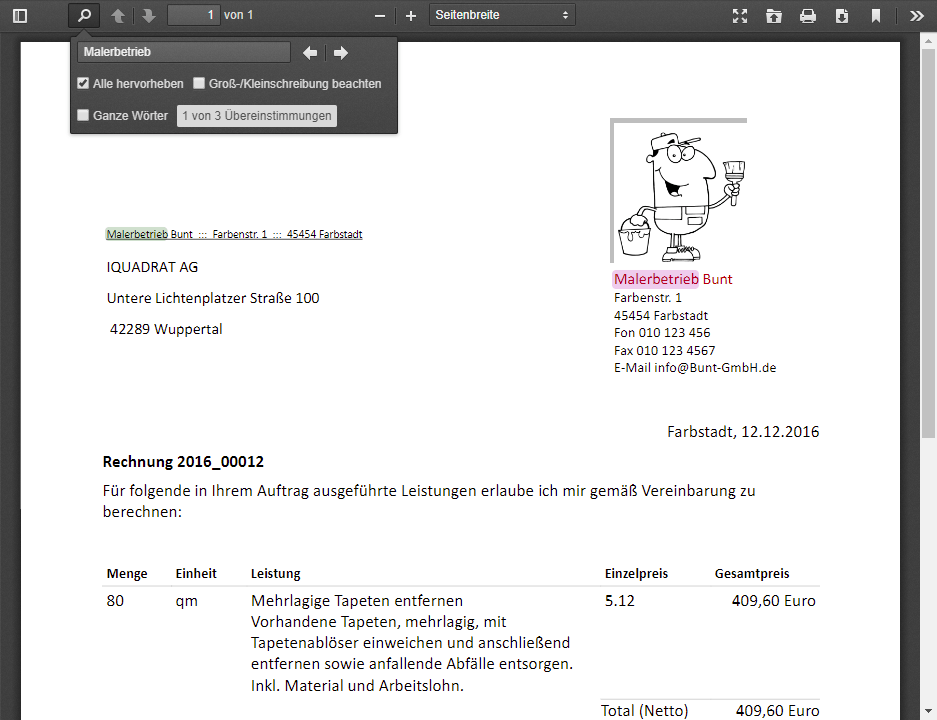
Task: Switch to presentation fullscreen mode
Action: [740, 16]
